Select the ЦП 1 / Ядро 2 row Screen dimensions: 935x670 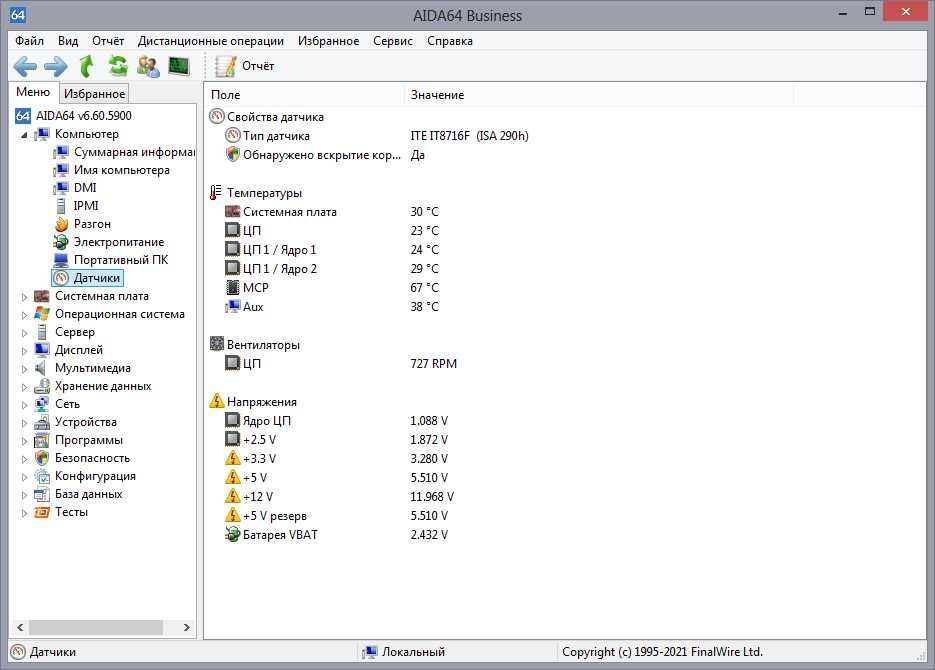pyautogui.click(x=270, y=269)
